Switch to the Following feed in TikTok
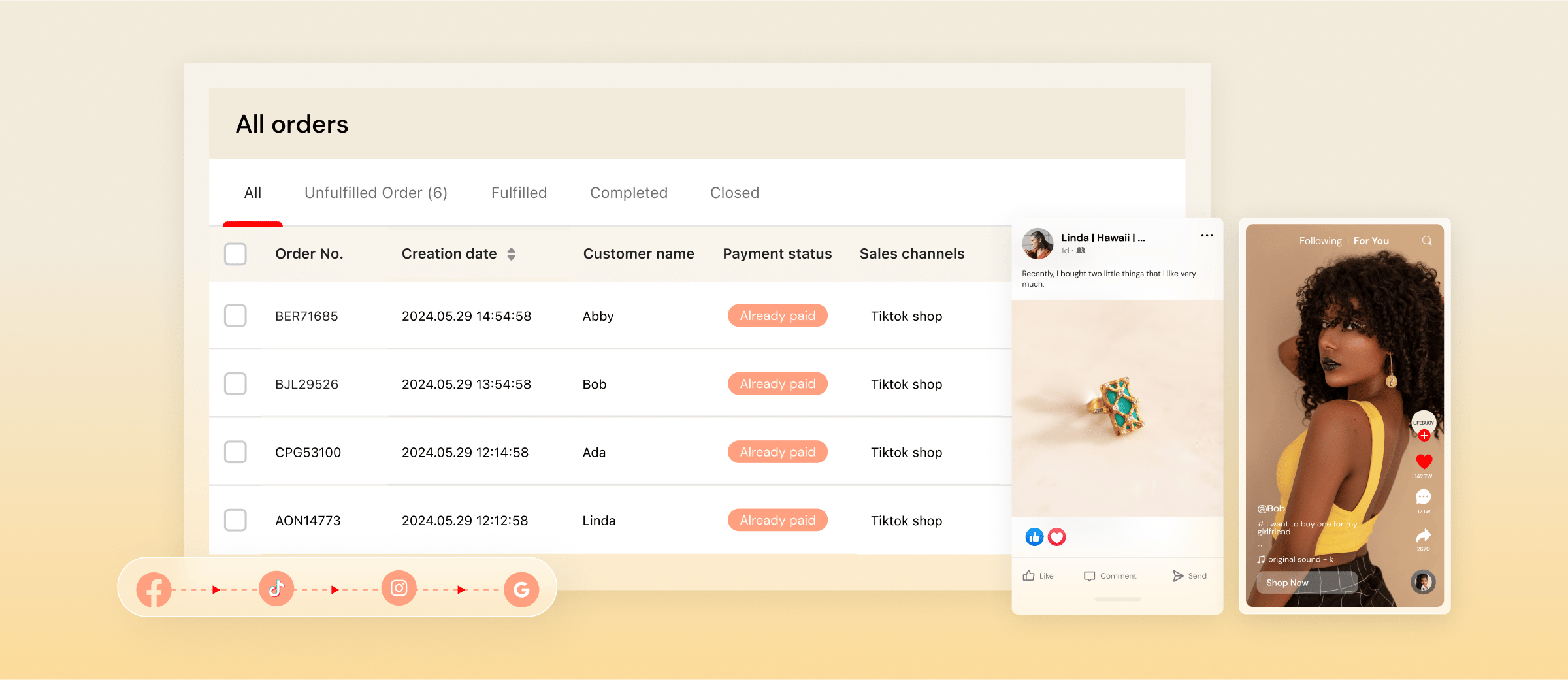The image size is (1568, 680). [1320, 241]
